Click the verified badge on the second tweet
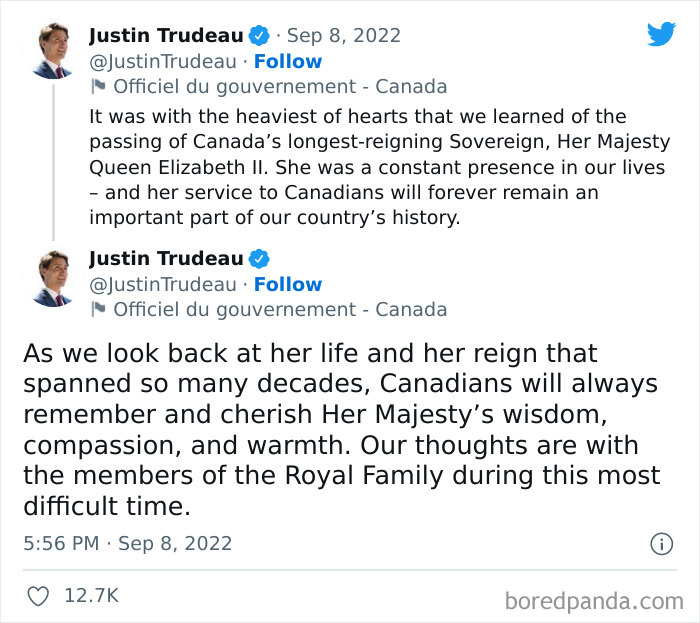This screenshot has width=700, height=623. coord(259,259)
